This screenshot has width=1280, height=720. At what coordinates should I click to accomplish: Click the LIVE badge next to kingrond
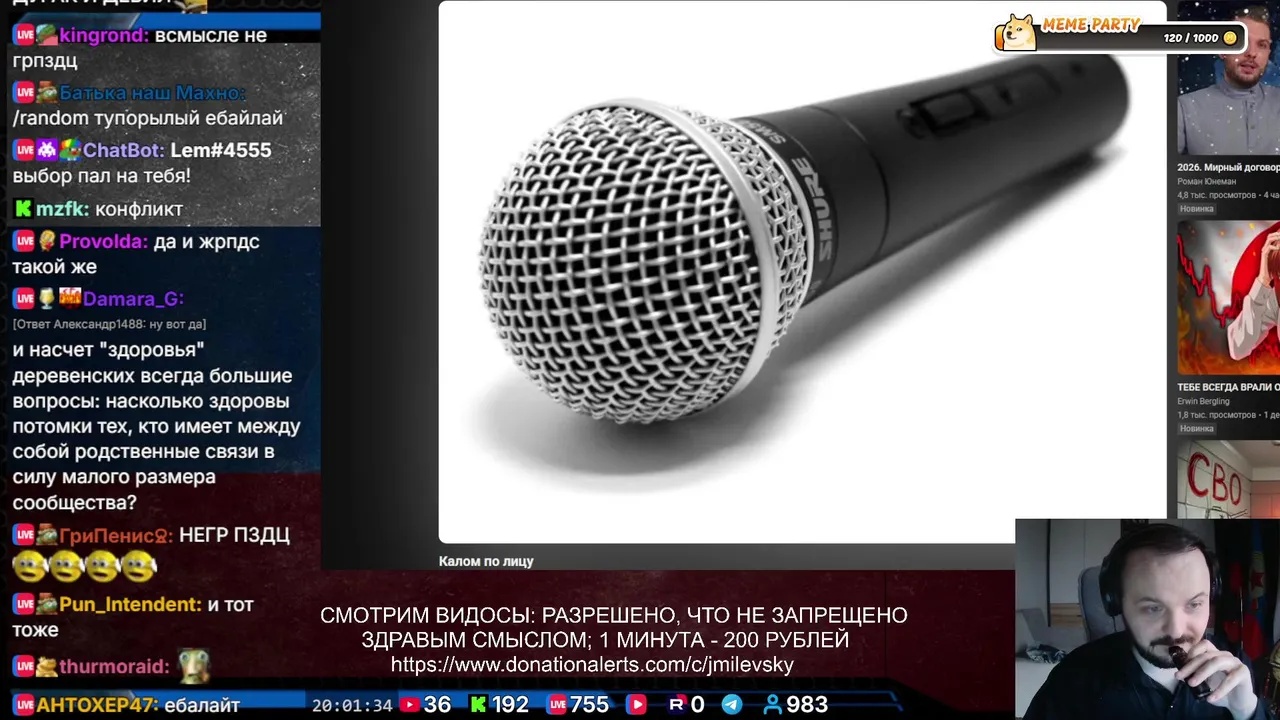pyautogui.click(x=24, y=35)
